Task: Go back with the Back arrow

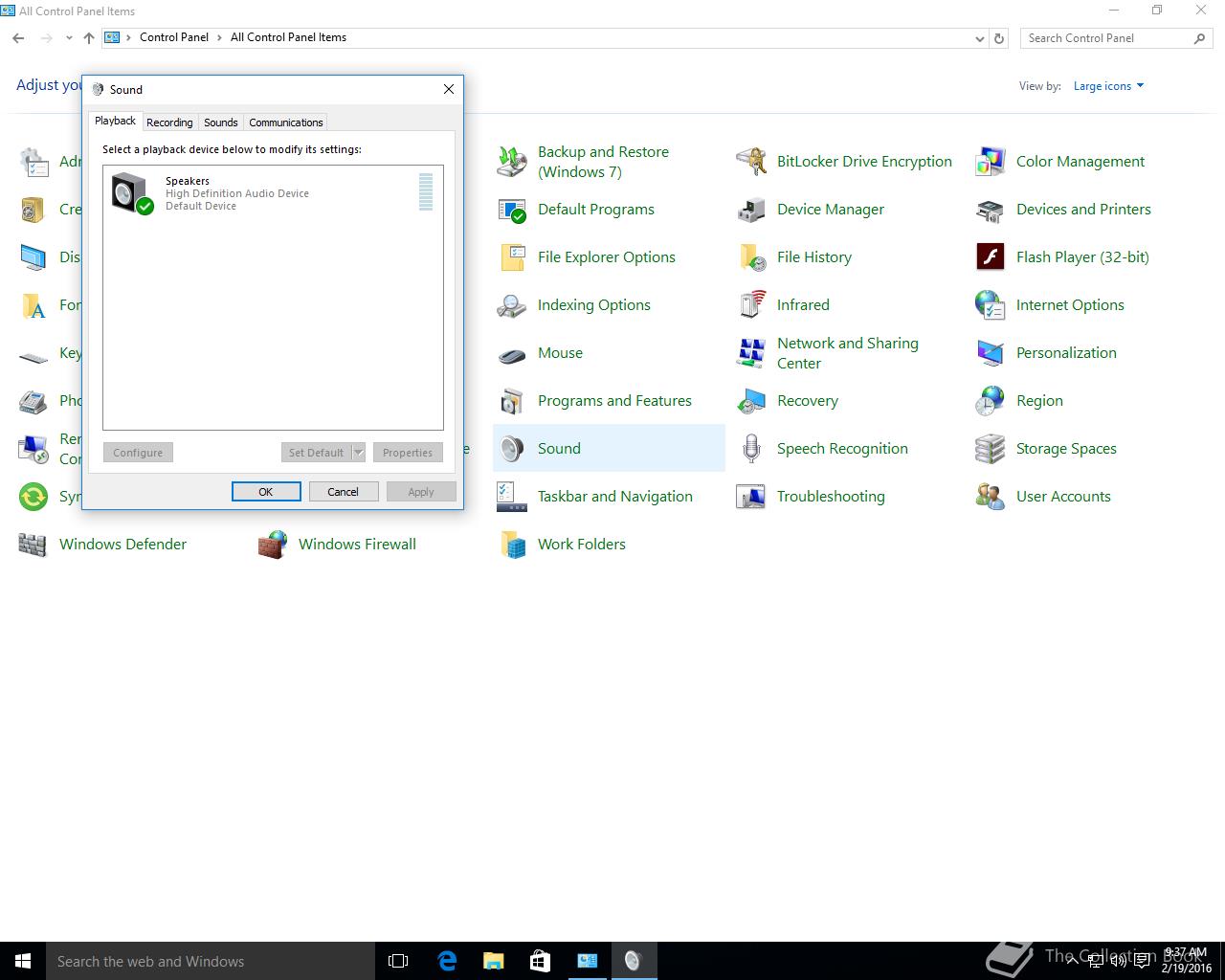Action: (18, 38)
